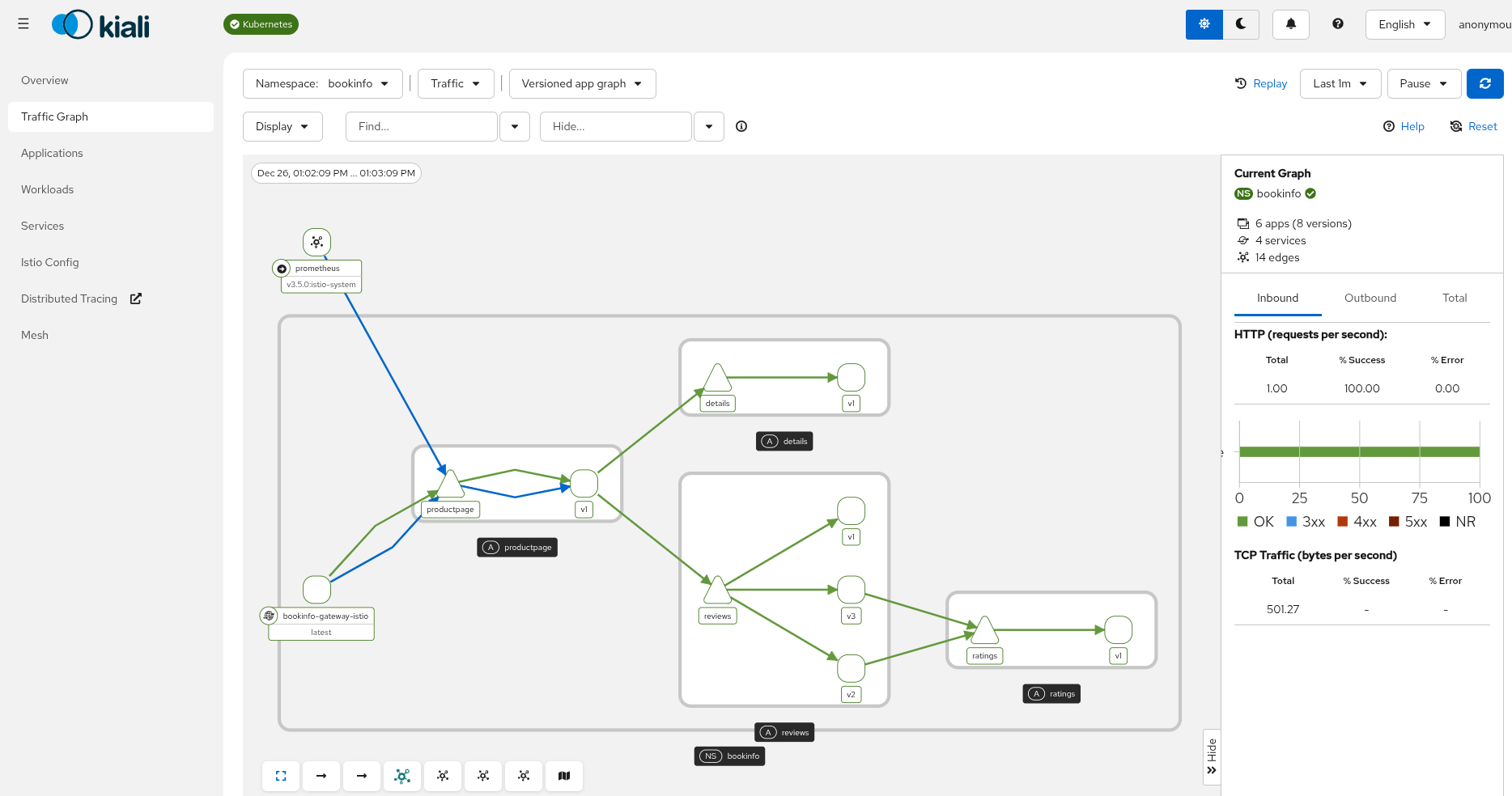Click the notifications bell icon
Viewport: 1512px width, 796px height.
(1291, 24)
